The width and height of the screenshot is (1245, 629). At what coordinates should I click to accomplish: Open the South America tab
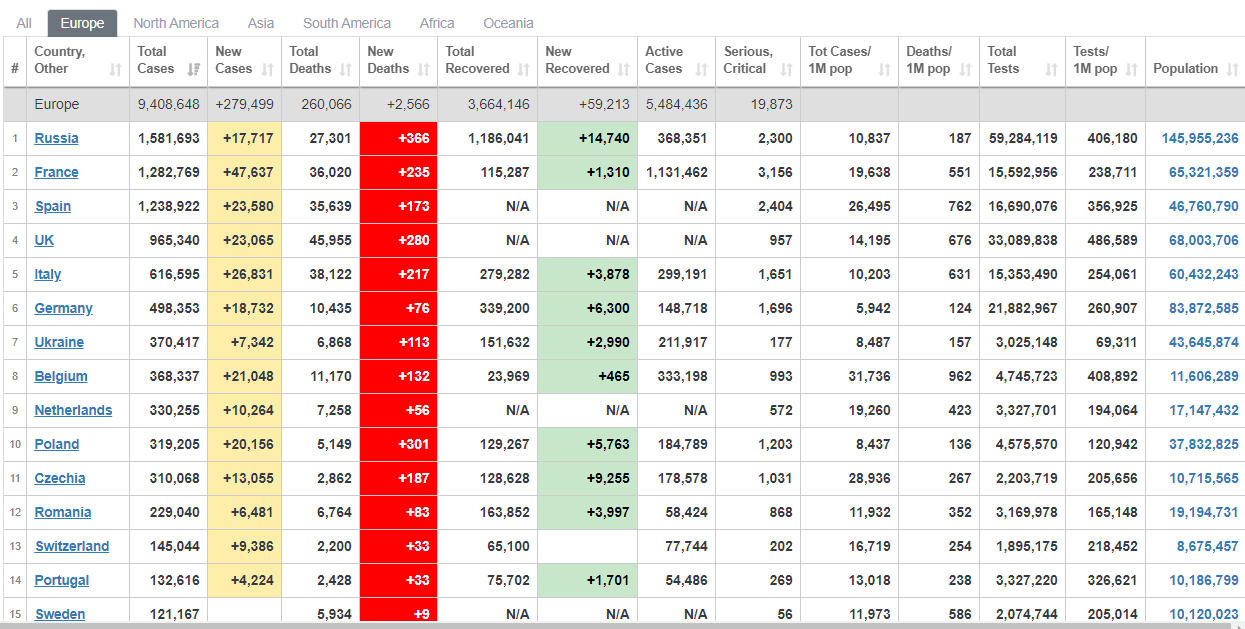coord(347,23)
